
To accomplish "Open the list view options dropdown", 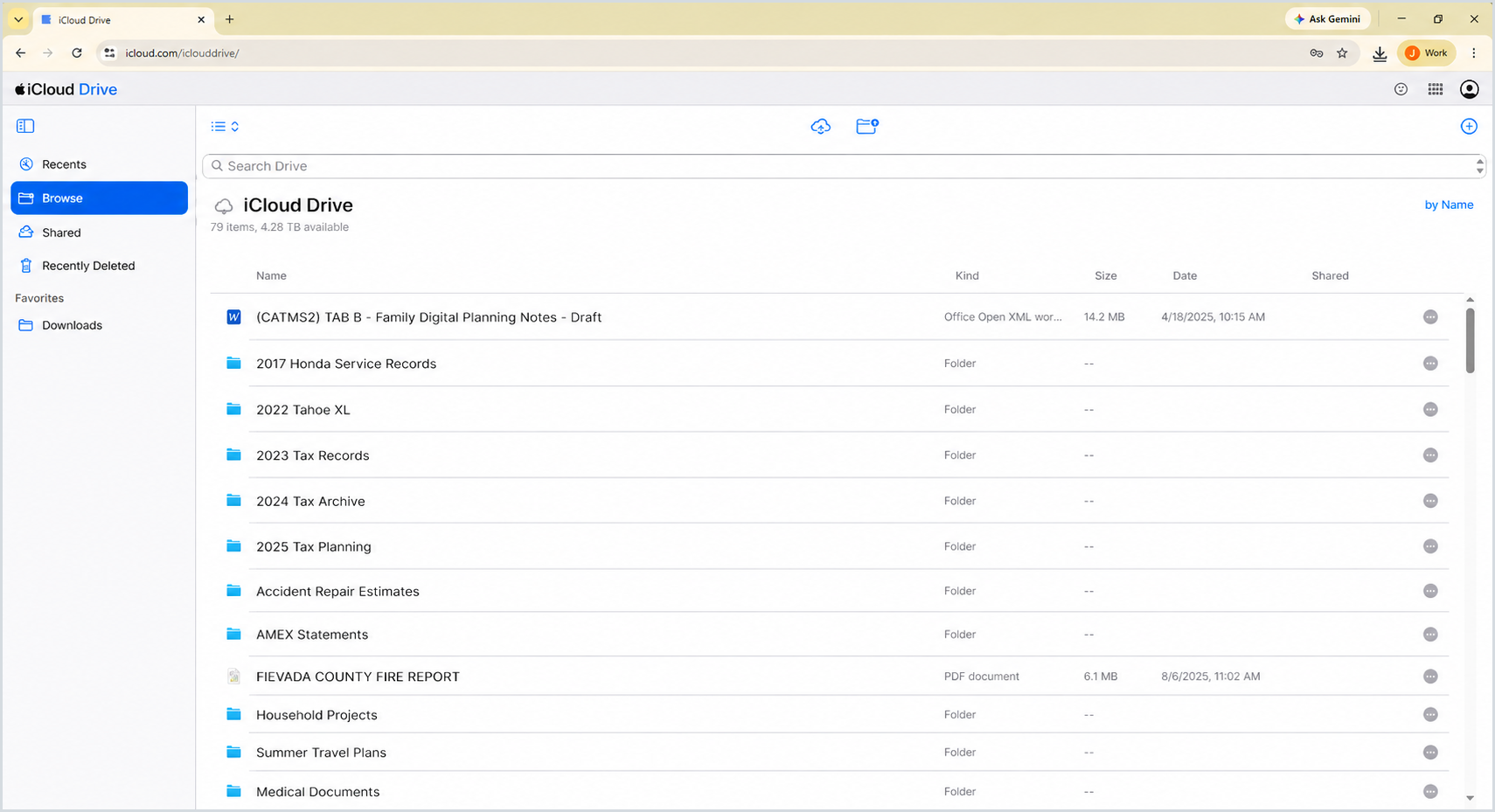I will pyautogui.click(x=225, y=127).
